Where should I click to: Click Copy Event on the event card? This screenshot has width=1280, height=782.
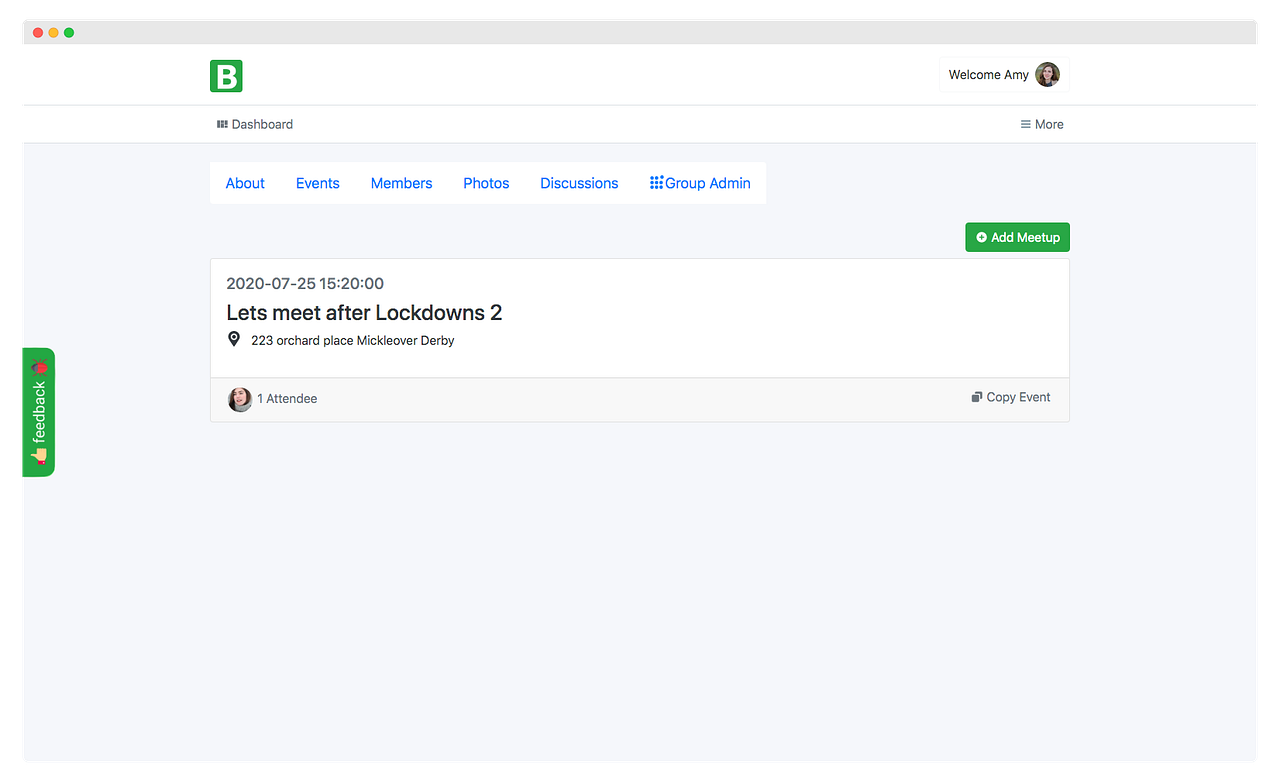[x=1017, y=396]
